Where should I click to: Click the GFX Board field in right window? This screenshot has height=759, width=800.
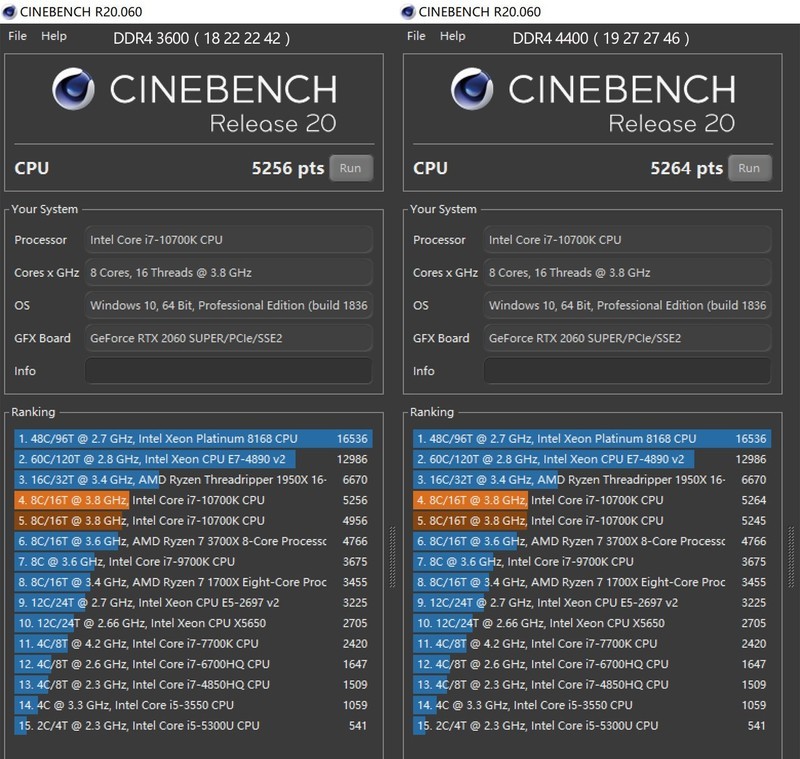(x=627, y=338)
